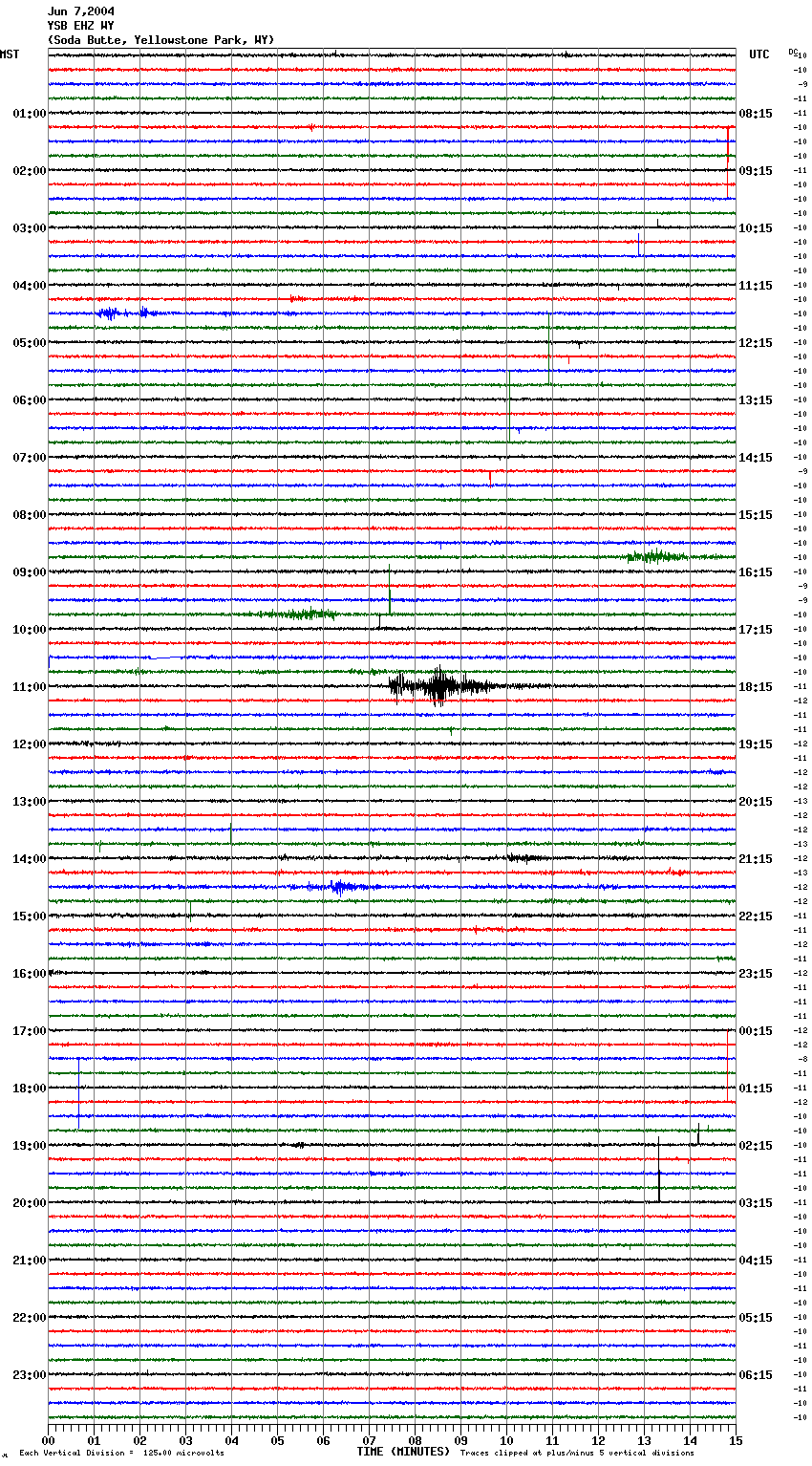Image resolution: width=812 pixels, height=1466 pixels.
Task: Click the "15:15" UTC time label
Action: 756,515
